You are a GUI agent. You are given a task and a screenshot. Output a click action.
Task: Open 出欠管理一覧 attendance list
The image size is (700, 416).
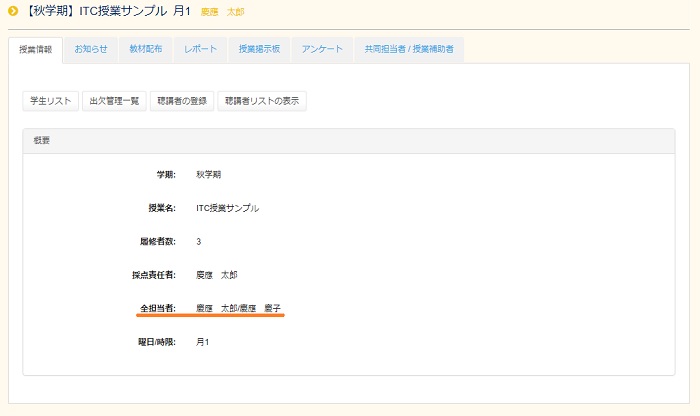tap(114, 100)
